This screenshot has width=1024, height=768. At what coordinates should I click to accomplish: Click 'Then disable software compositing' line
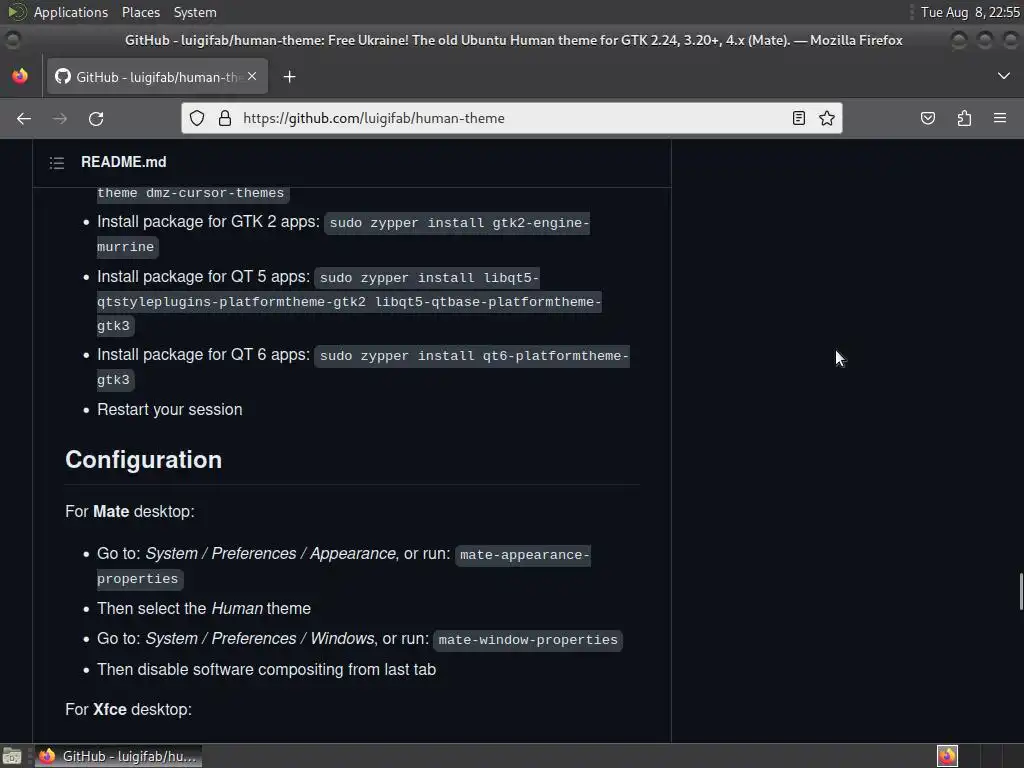coord(266,669)
